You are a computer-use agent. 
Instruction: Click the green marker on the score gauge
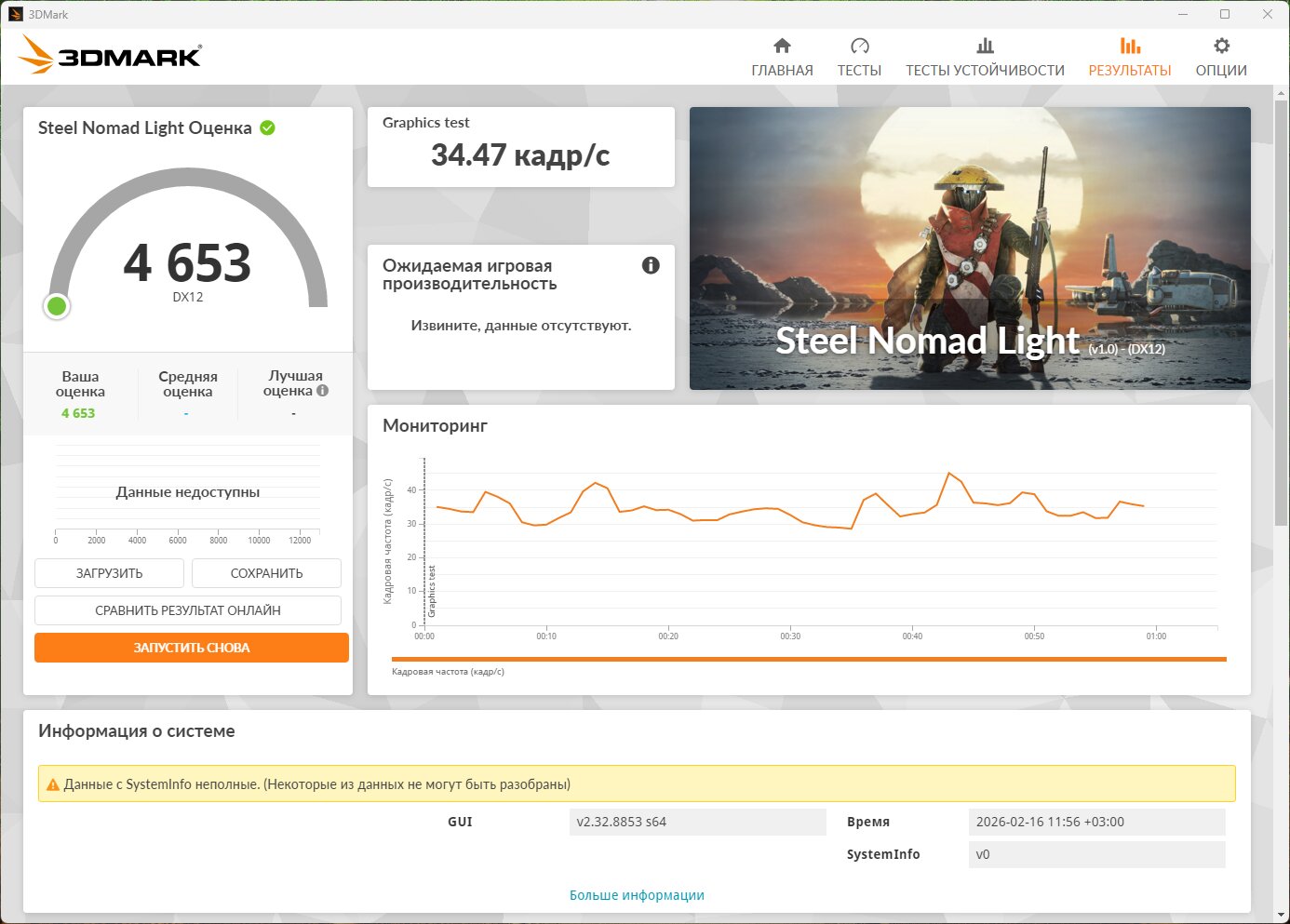(x=57, y=306)
